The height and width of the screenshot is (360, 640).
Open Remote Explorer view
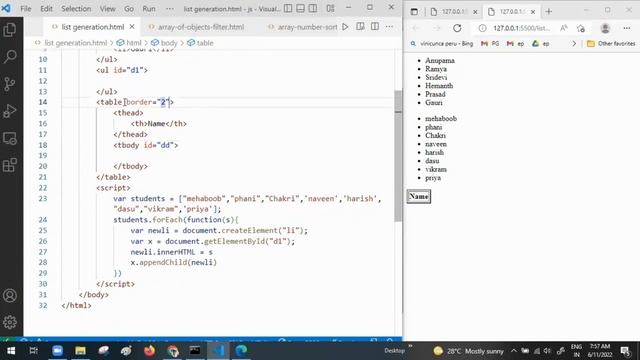click(10, 138)
